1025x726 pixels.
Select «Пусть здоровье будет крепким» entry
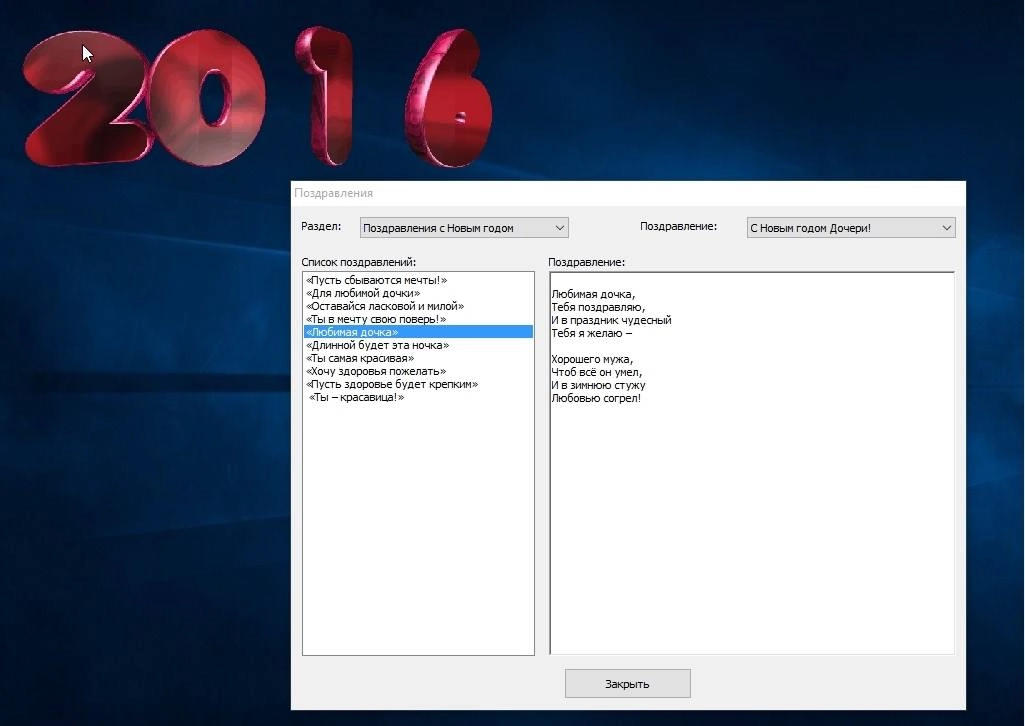pyautogui.click(x=418, y=384)
